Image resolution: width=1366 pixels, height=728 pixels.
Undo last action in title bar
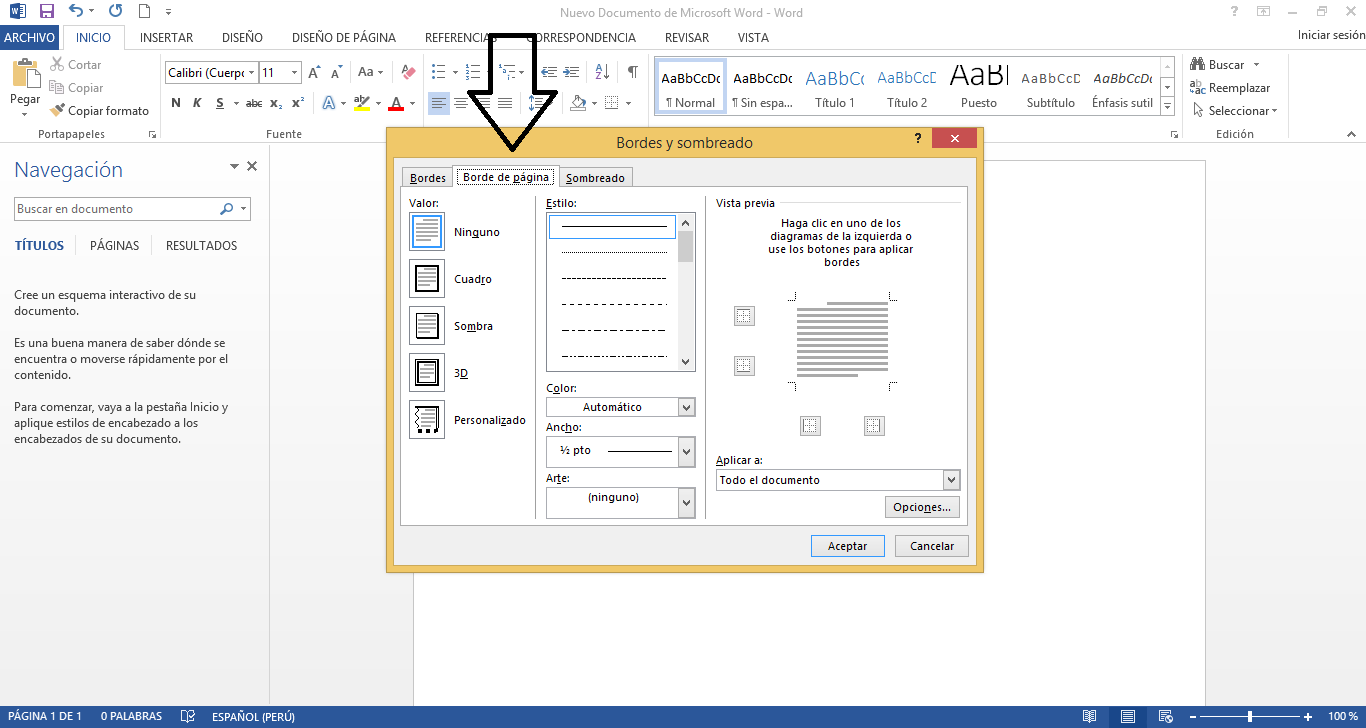(76, 12)
